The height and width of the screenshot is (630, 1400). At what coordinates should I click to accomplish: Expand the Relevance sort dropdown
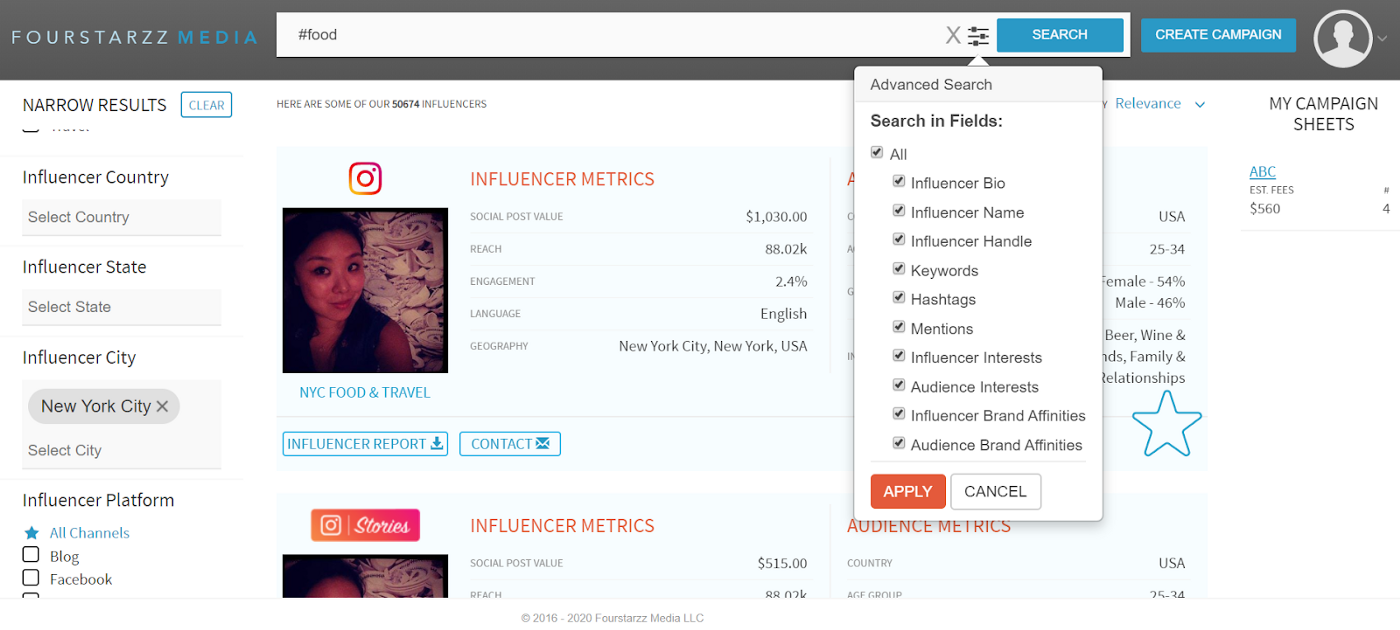pos(1160,104)
